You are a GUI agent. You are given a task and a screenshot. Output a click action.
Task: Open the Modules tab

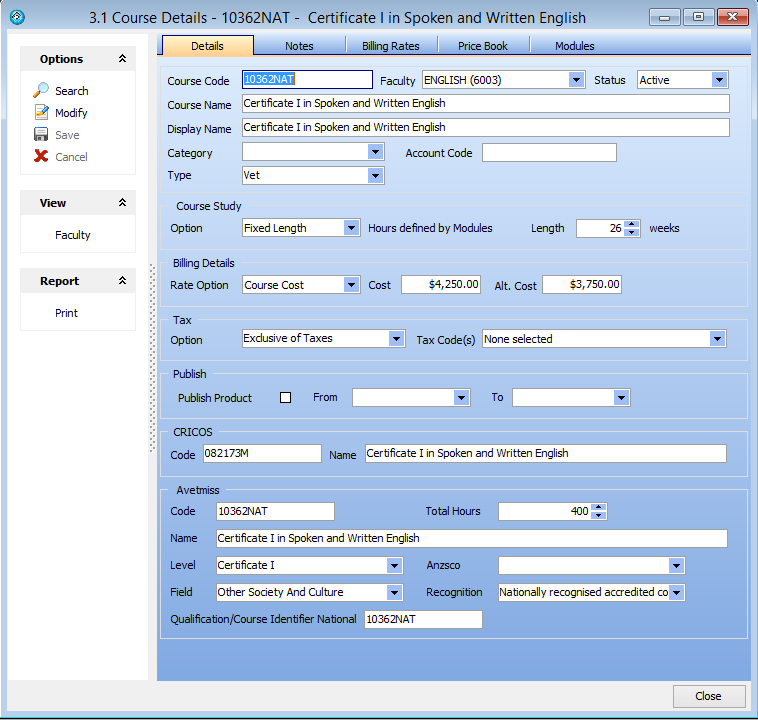574,46
